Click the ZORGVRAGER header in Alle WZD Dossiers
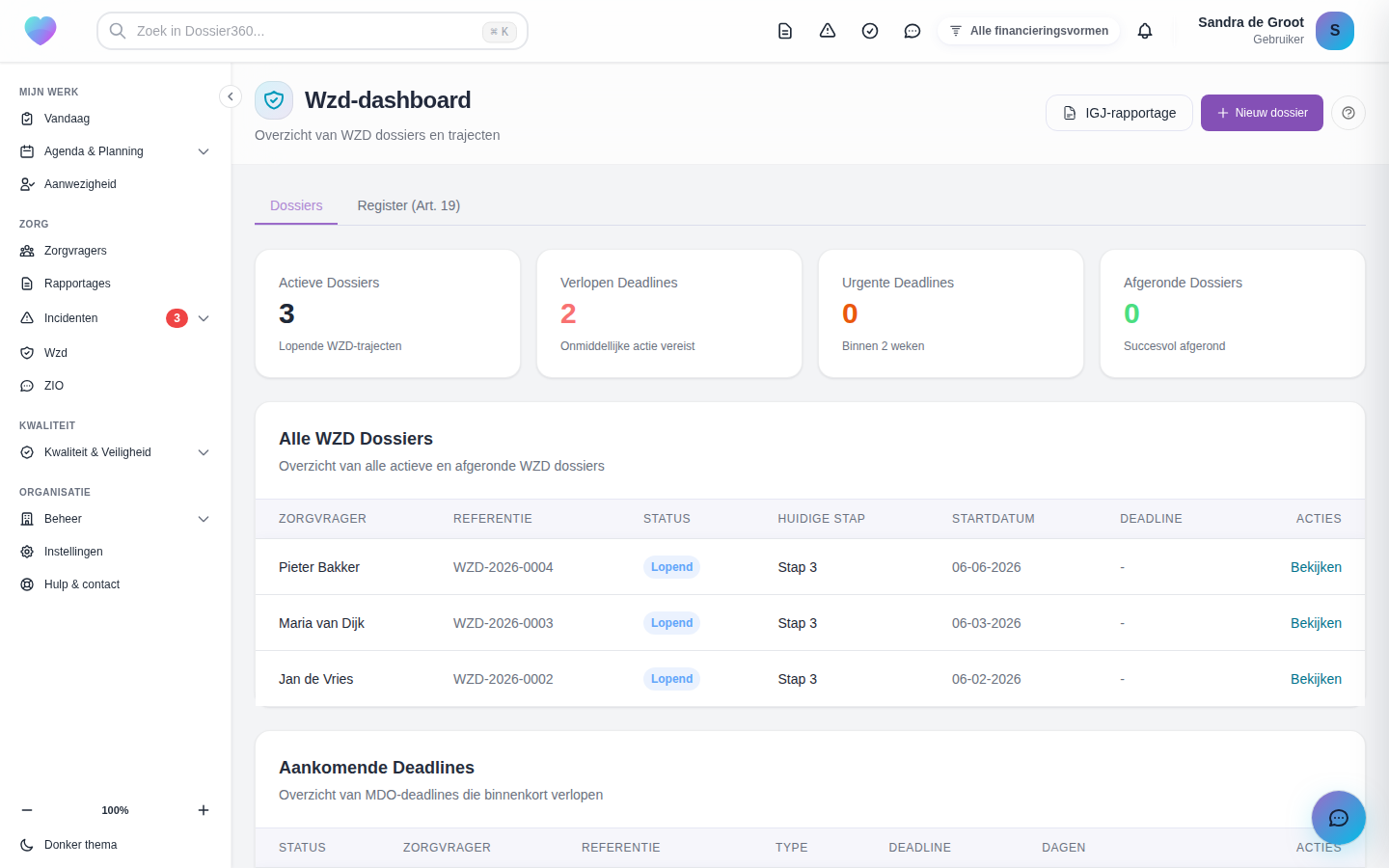Image resolution: width=1389 pixels, height=868 pixels. (x=322, y=519)
